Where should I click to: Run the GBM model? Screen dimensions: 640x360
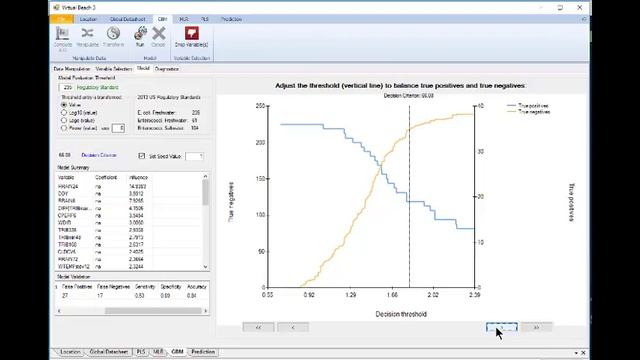(x=140, y=37)
